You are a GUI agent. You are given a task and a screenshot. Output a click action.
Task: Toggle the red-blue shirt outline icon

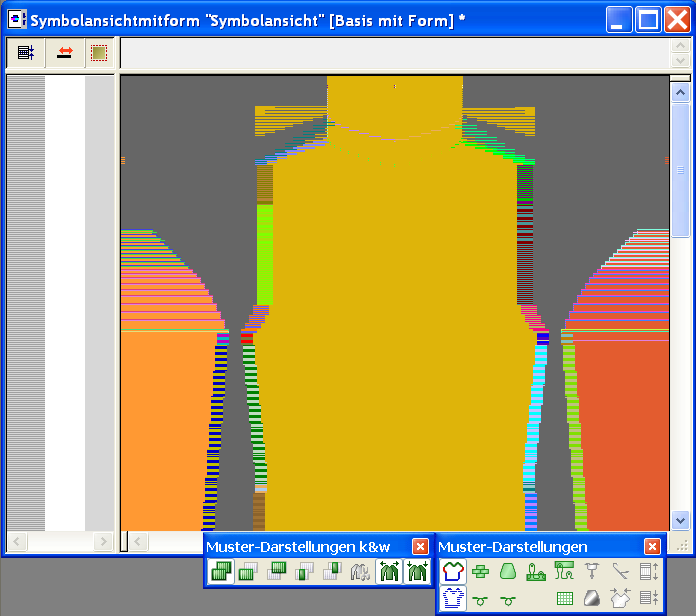(x=453, y=571)
